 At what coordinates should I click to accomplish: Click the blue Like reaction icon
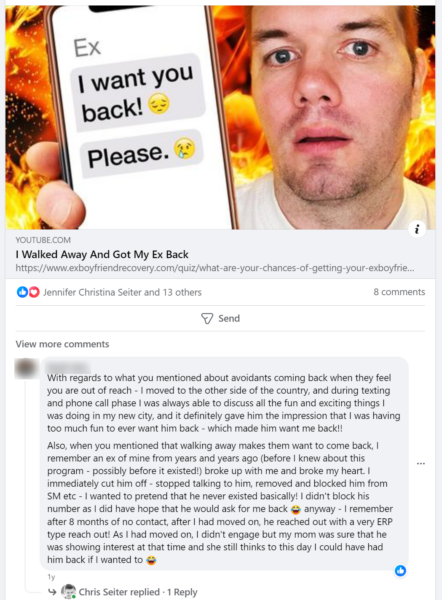pyautogui.click(x=22, y=292)
